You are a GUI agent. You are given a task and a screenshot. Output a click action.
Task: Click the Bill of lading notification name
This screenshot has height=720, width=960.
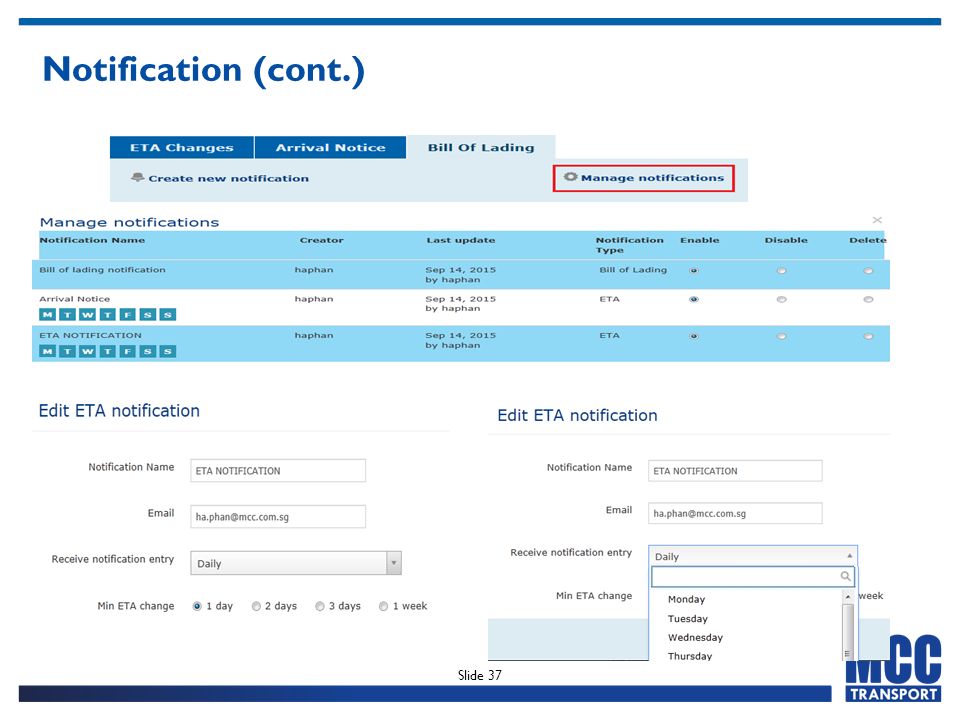pos(102,270)
